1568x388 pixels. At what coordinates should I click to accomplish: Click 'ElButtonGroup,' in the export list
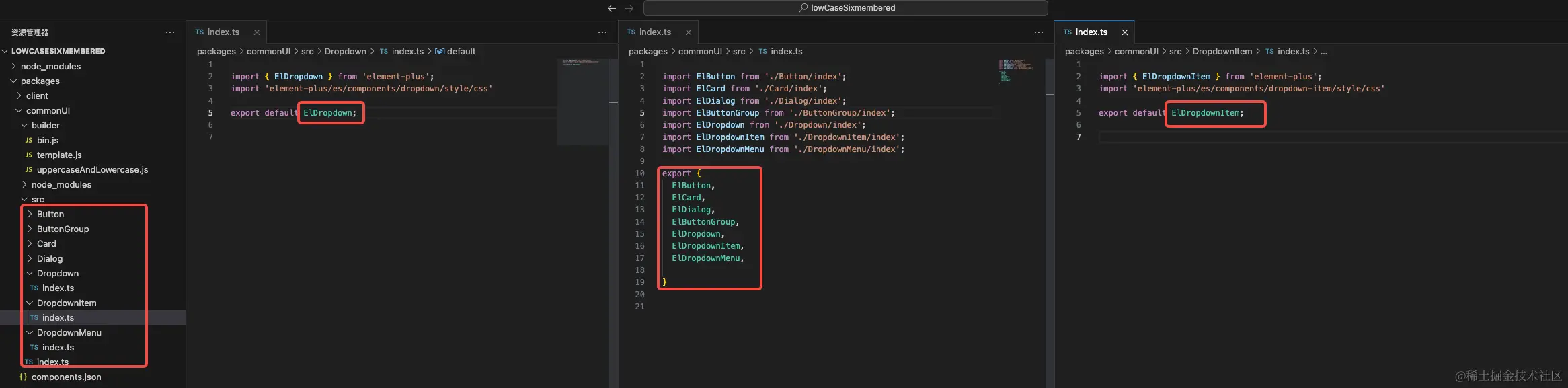(705, 222)
